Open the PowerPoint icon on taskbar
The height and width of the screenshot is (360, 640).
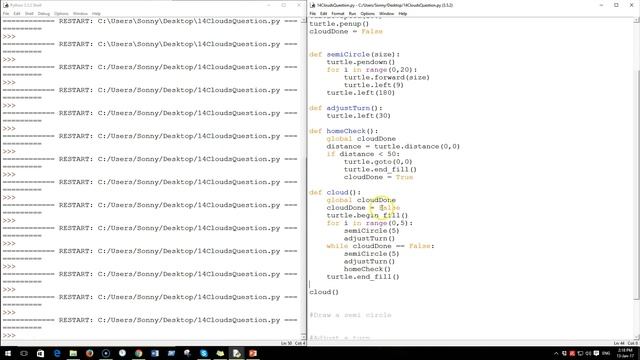(x=253, y=353)
